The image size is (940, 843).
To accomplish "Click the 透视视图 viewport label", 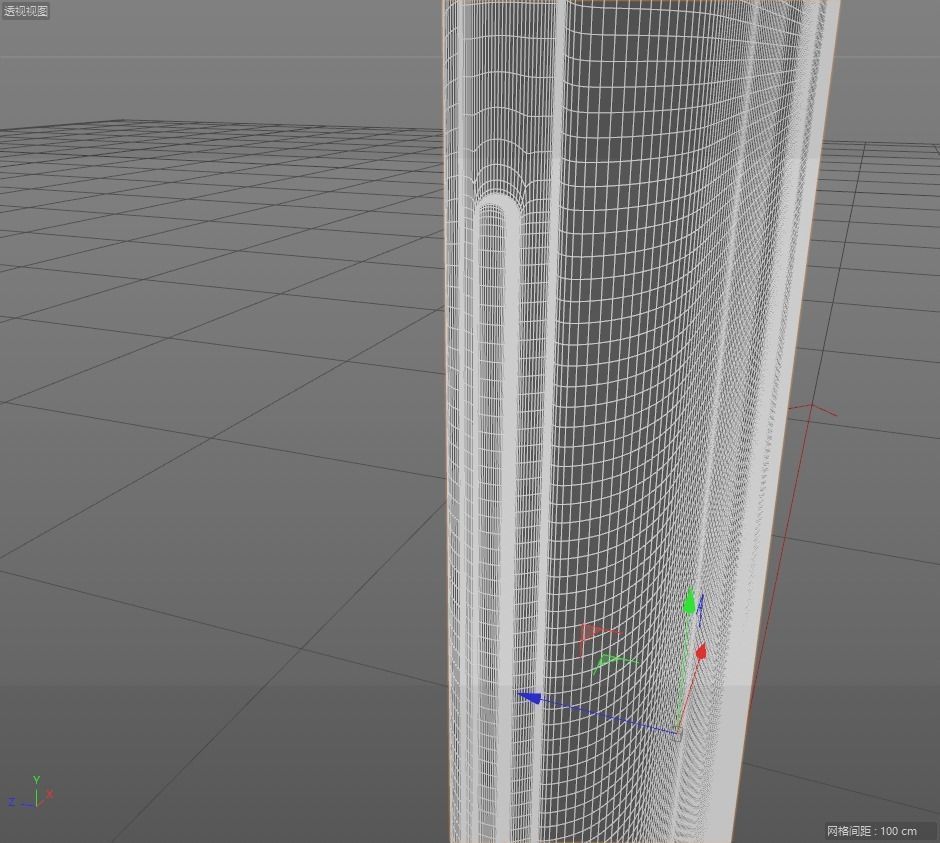I will 25,11.
